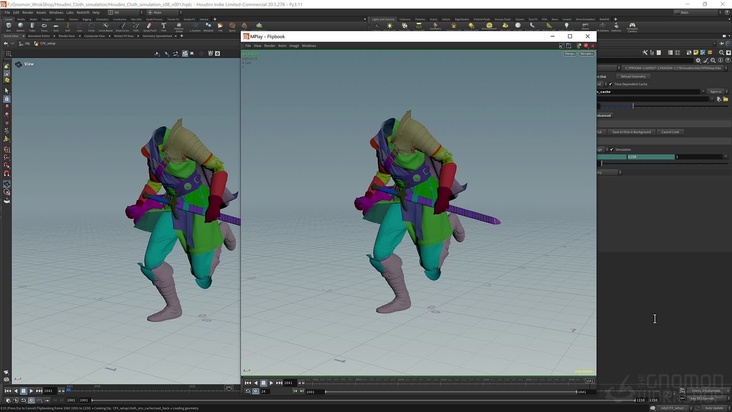Click the yellow sticky note icon
732x412 pixels.
[696, 53]
